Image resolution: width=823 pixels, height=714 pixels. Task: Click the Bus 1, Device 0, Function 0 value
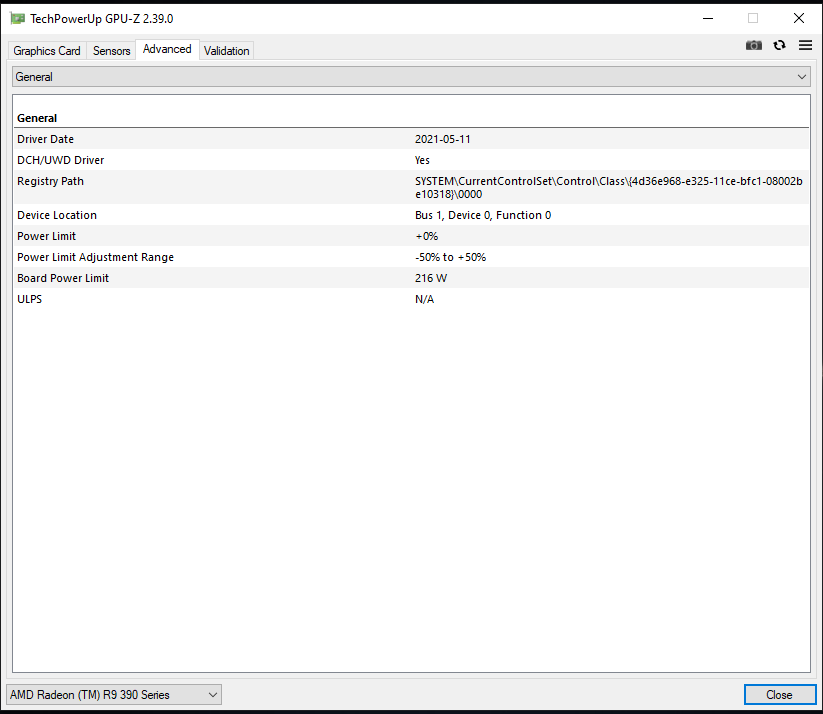(483, 215)
